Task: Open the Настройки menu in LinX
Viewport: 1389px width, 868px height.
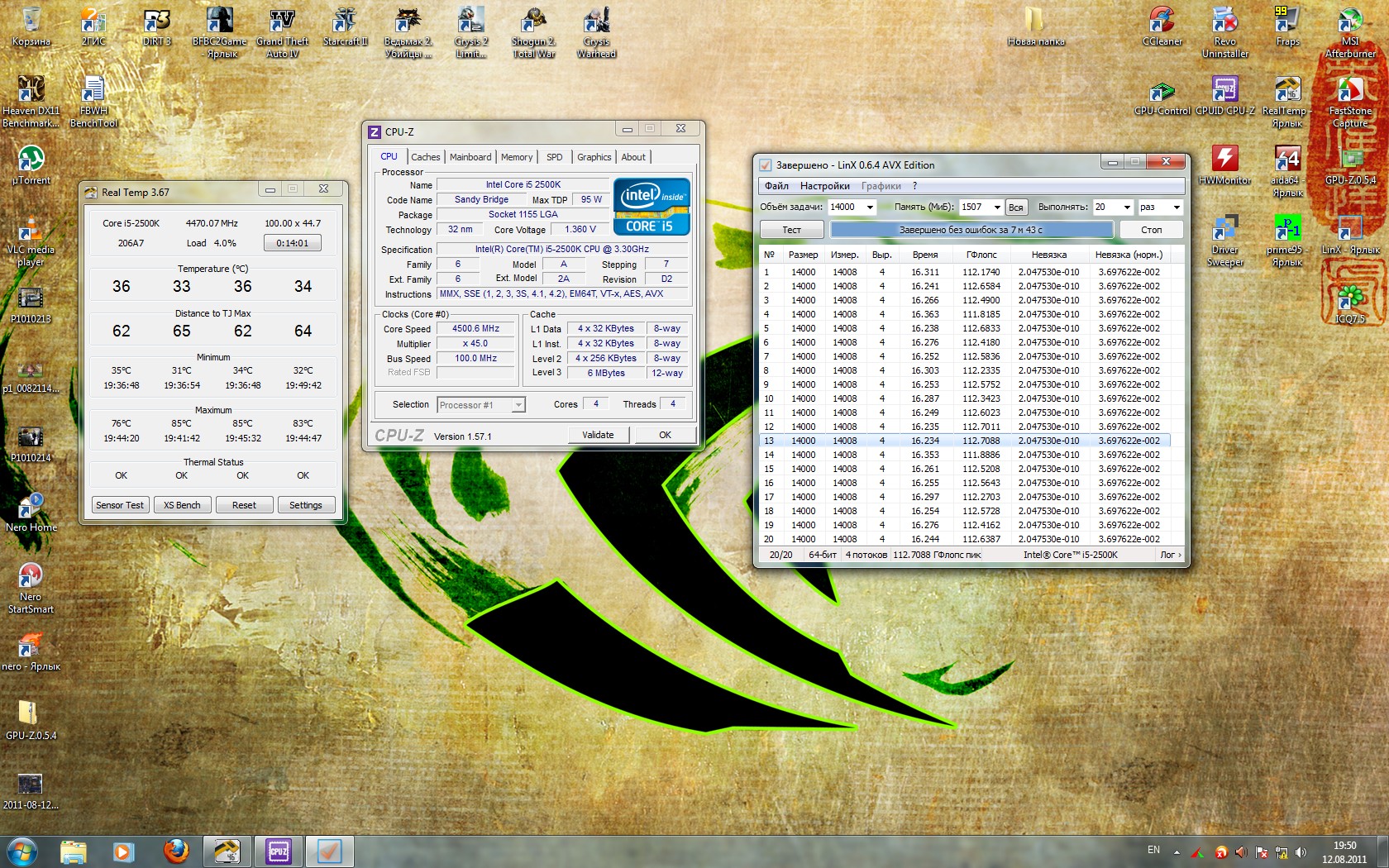Action: (x=824, y=186)
